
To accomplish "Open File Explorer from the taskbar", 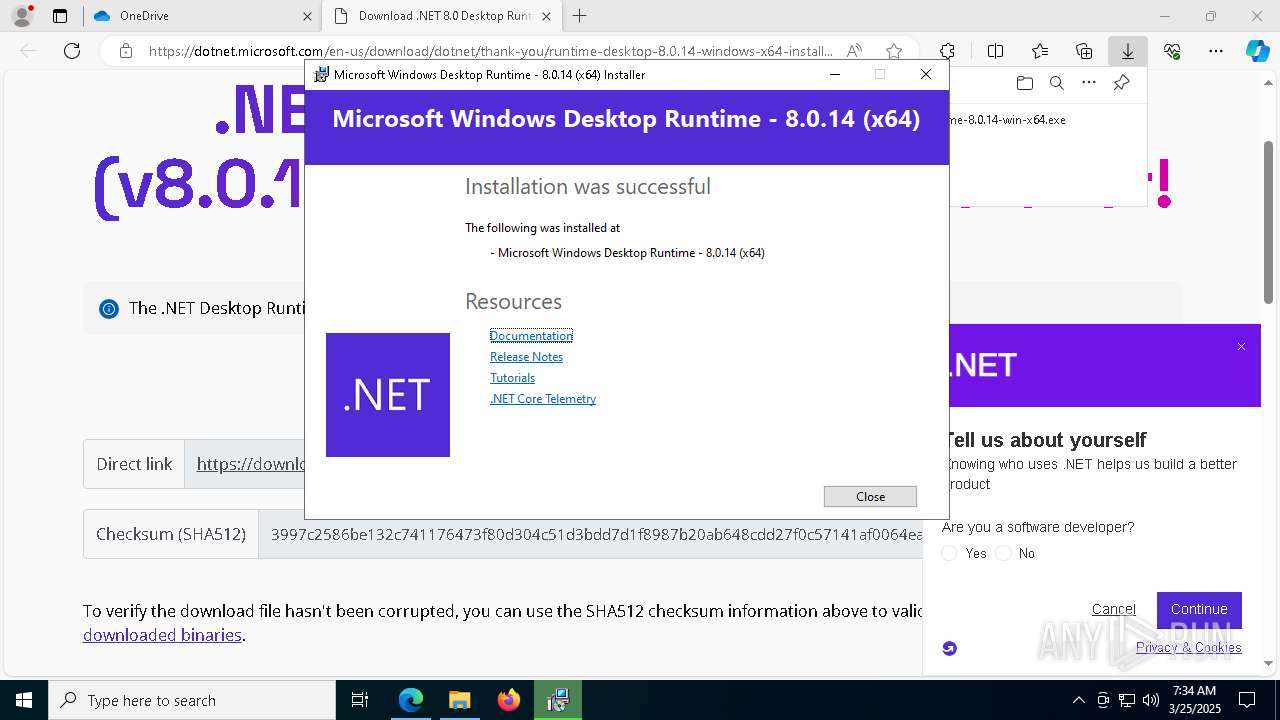I will (459, 700).
